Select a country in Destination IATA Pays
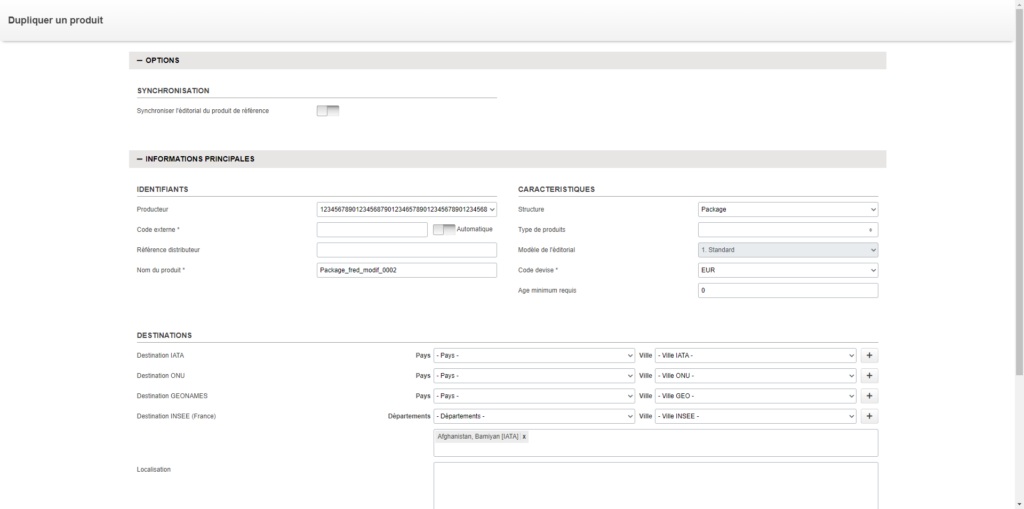 534,355
